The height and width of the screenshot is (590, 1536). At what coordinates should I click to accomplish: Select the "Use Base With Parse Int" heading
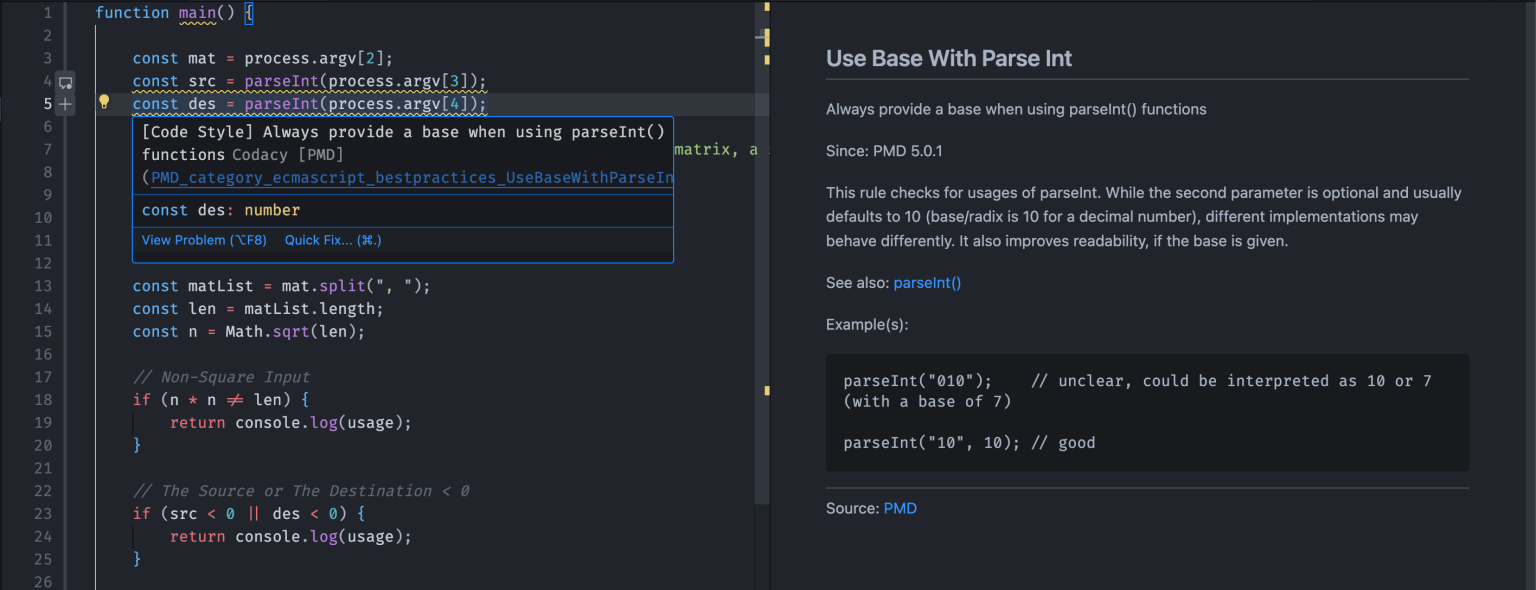pos(948,58)
